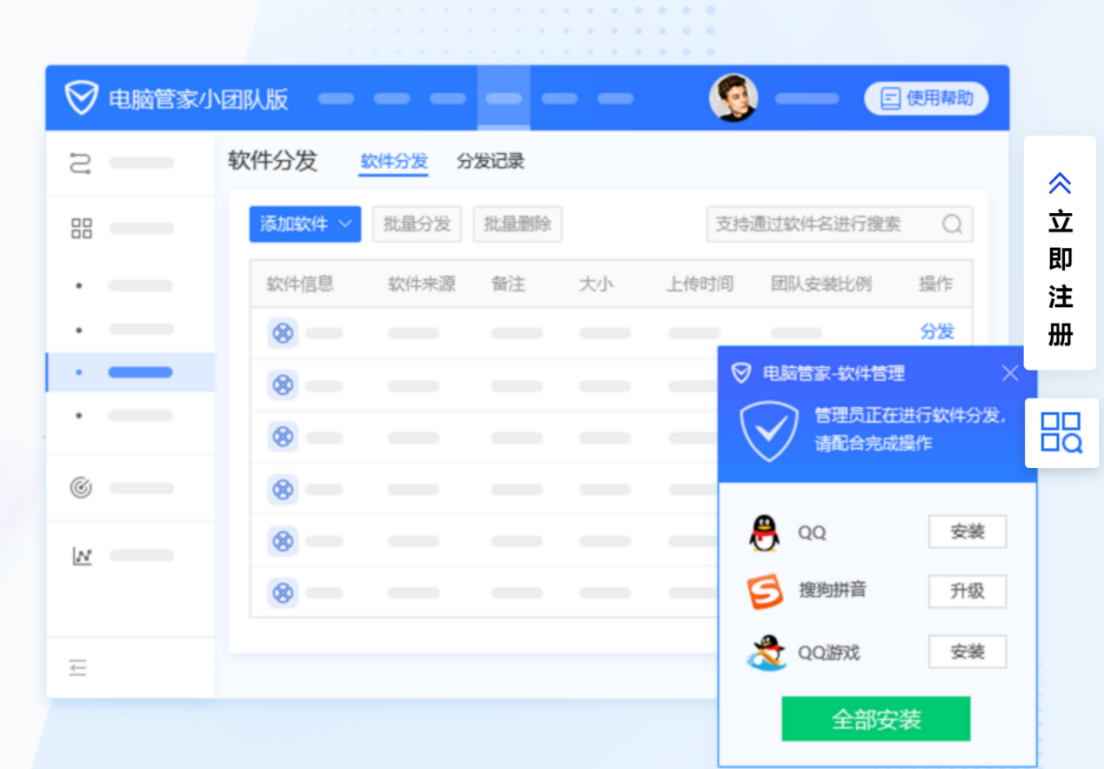This screenshot has height=769, width=1104.
Task: Click the blue QQ contact icon on right edge
Action: pyautogui.click(x=1060, y=433)
